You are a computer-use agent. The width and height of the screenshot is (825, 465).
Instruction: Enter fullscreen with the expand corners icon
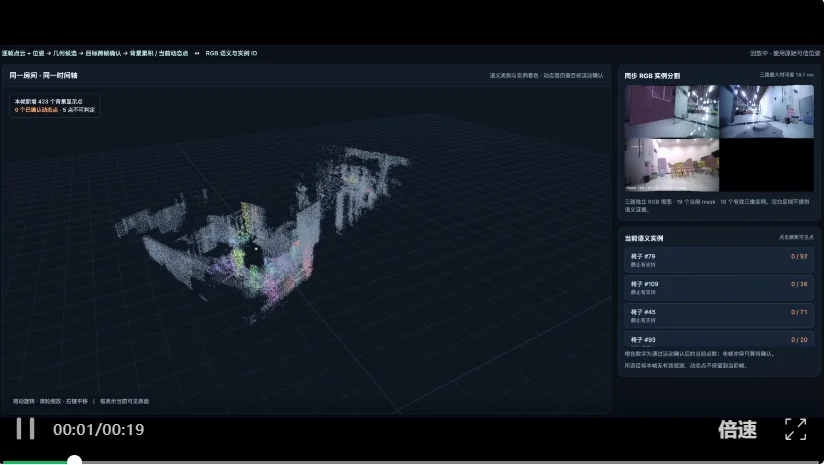point(795,429)
